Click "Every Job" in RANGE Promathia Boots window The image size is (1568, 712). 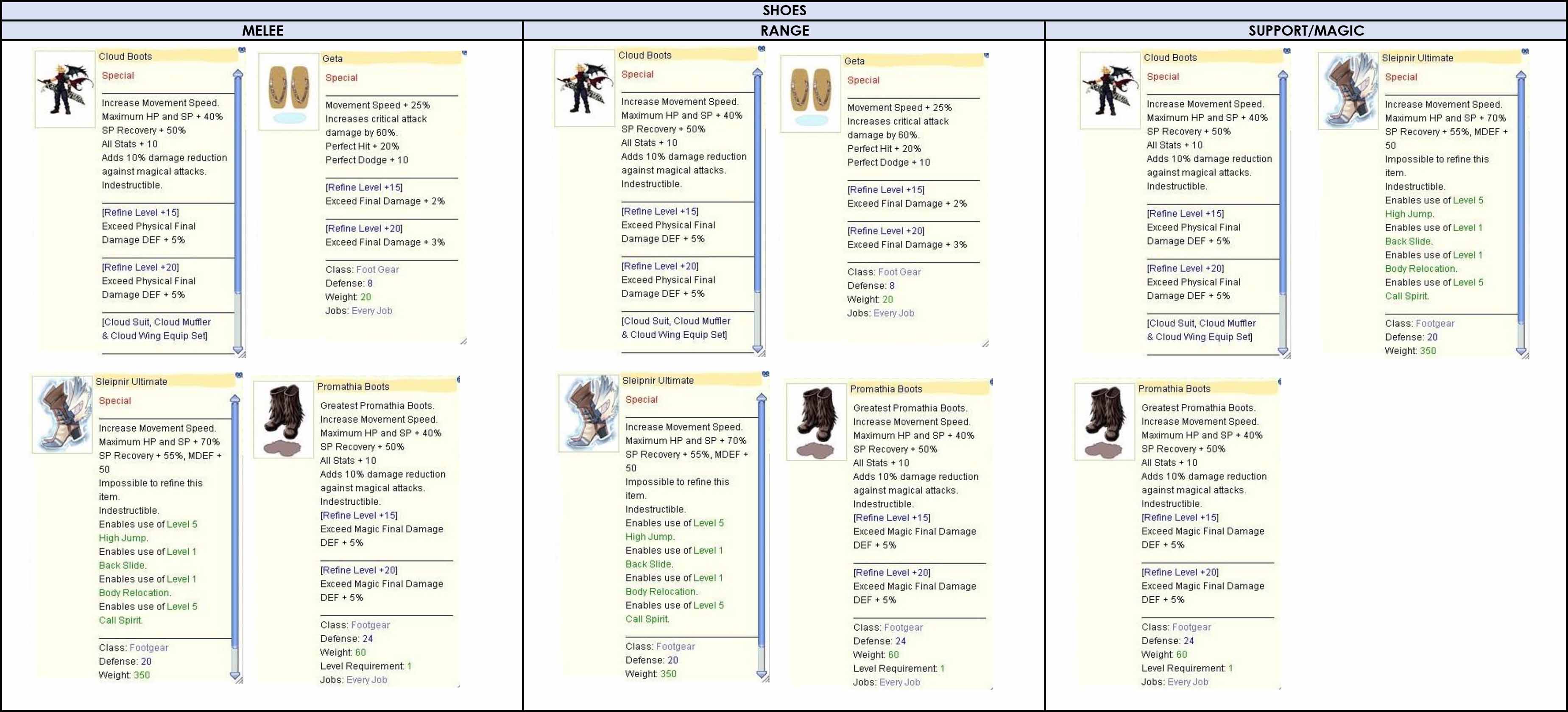coord(900,682)
